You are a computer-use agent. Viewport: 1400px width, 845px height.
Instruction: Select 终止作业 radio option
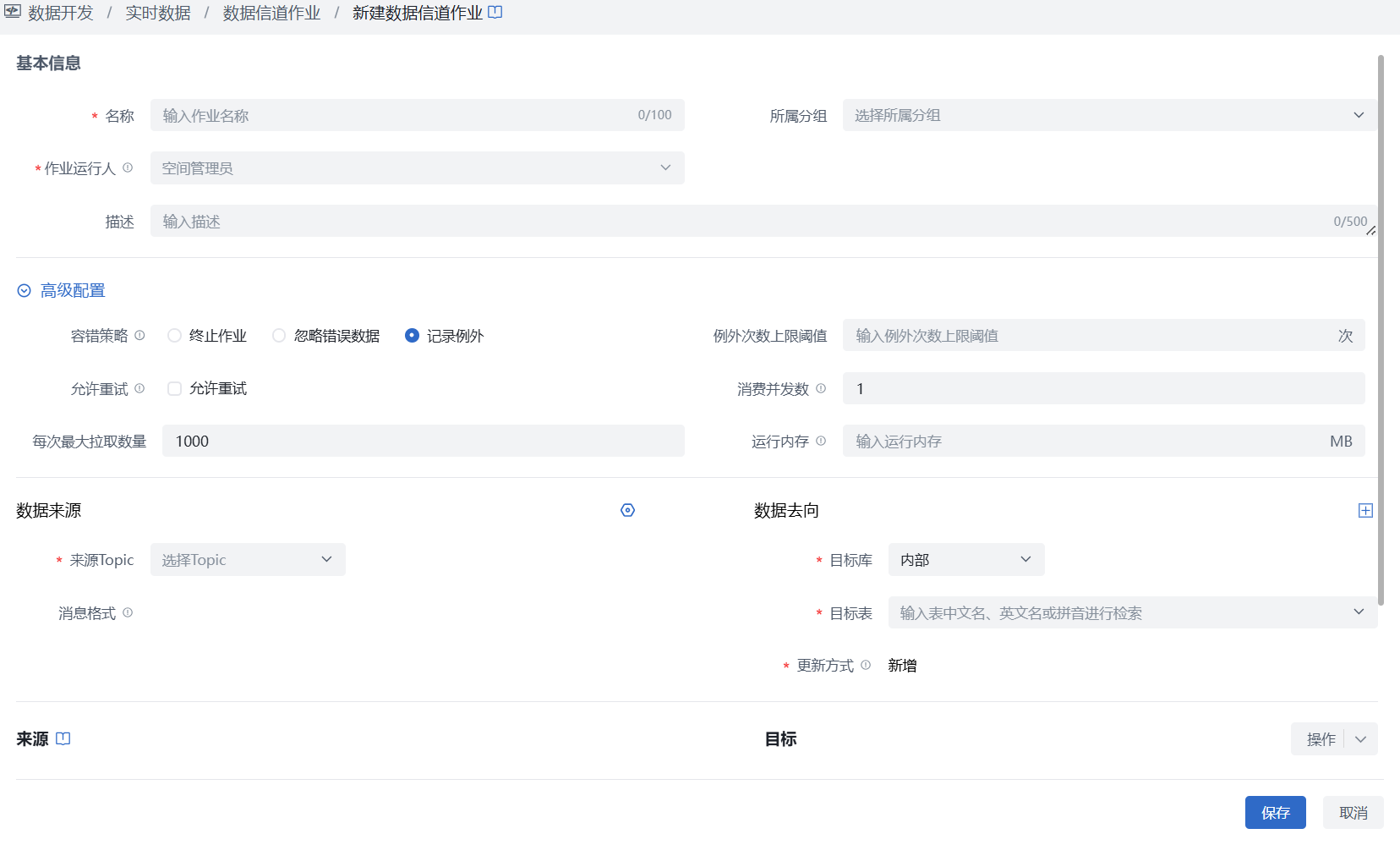(x=174, y=336)
